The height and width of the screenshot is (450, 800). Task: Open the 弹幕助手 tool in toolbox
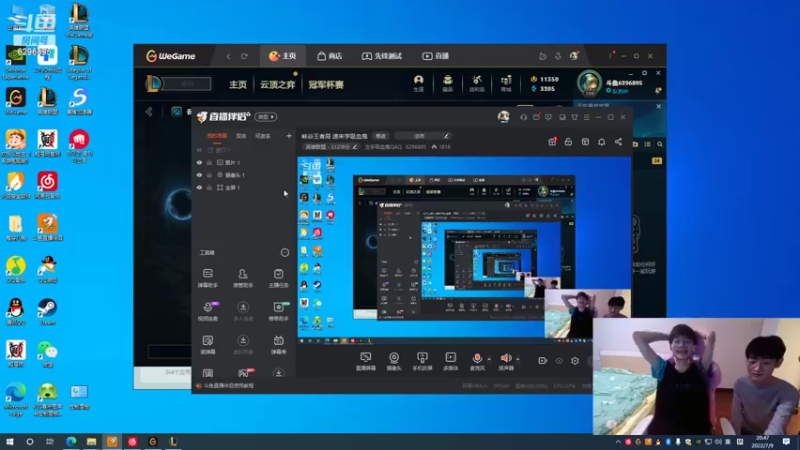(208, 278)
